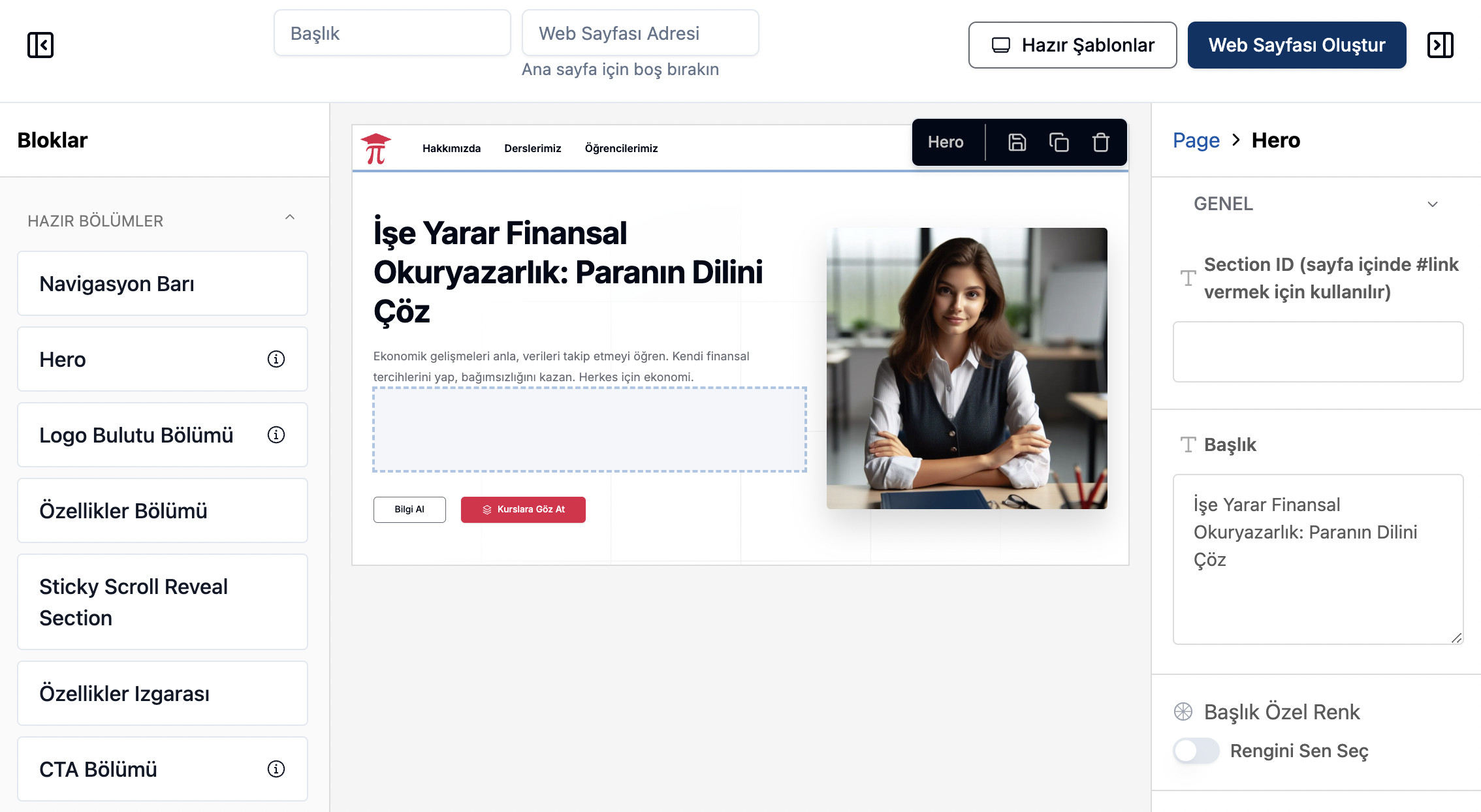Add the Logo Bulutu Bölümü block
1481x812 pixels.
pos(163,435)
